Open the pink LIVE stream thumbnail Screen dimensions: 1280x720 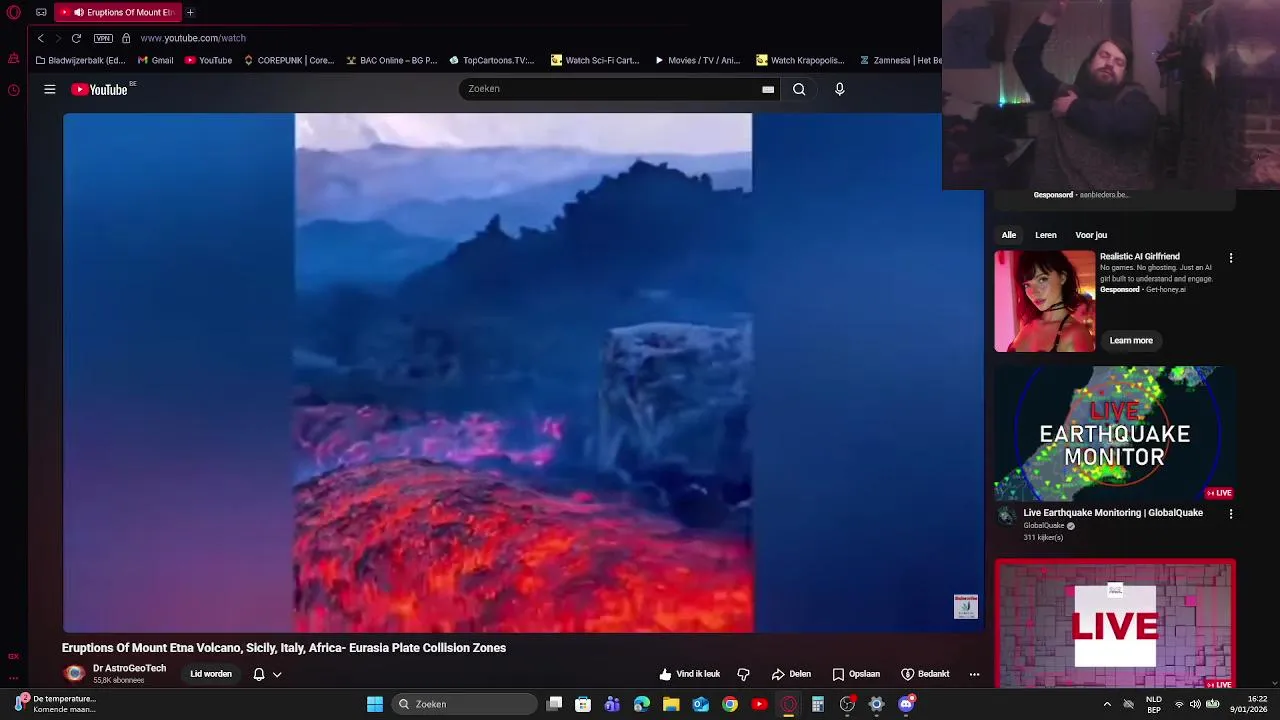[x=1115, y=625]
